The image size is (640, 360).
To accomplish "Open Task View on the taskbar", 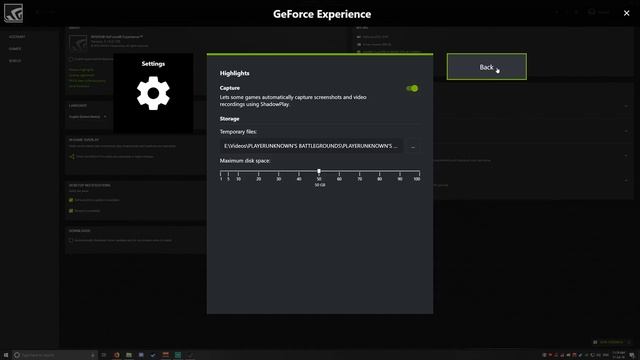I will pos(104,355).
